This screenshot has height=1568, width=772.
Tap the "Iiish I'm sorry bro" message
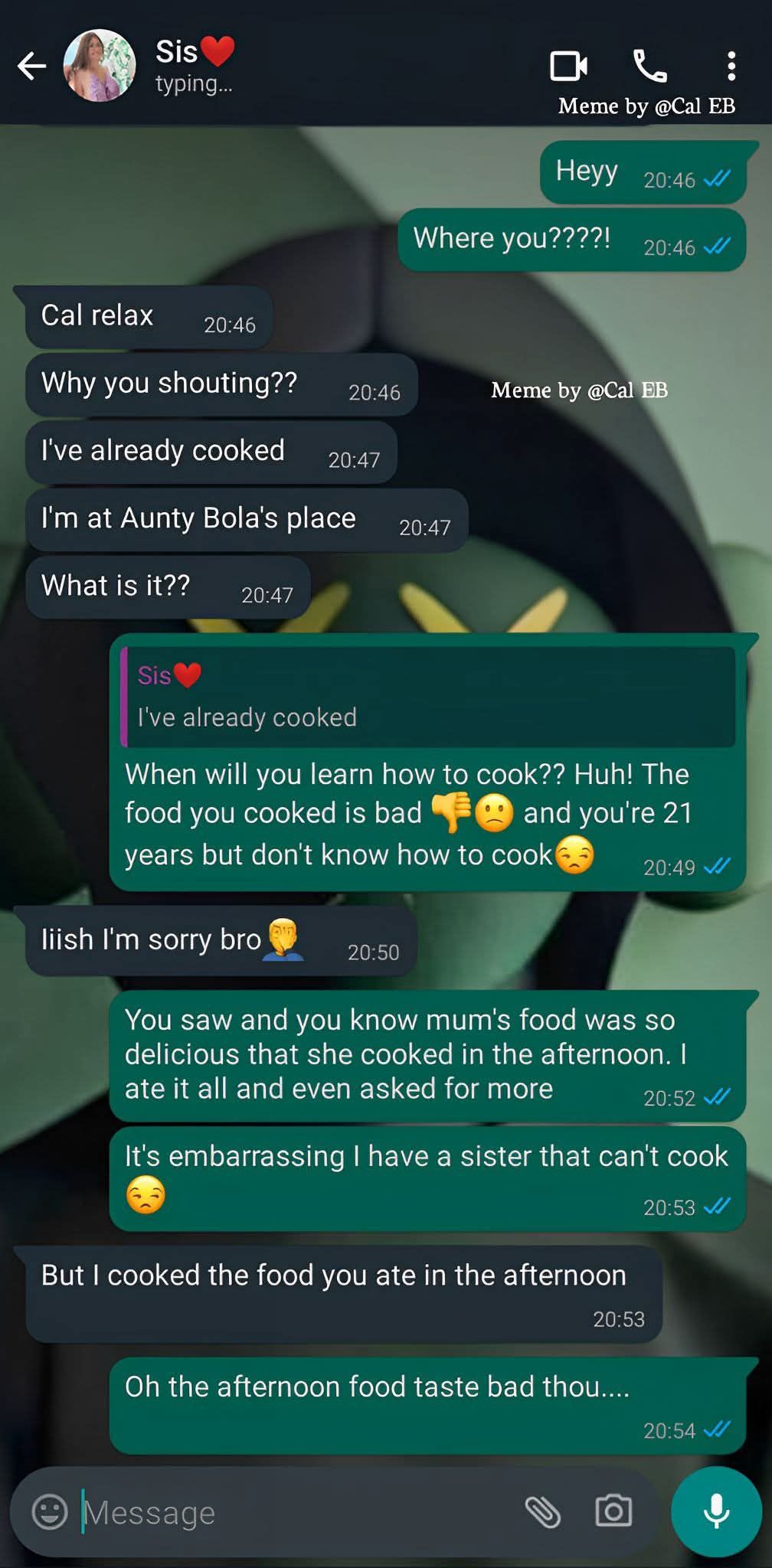[221, 941]
